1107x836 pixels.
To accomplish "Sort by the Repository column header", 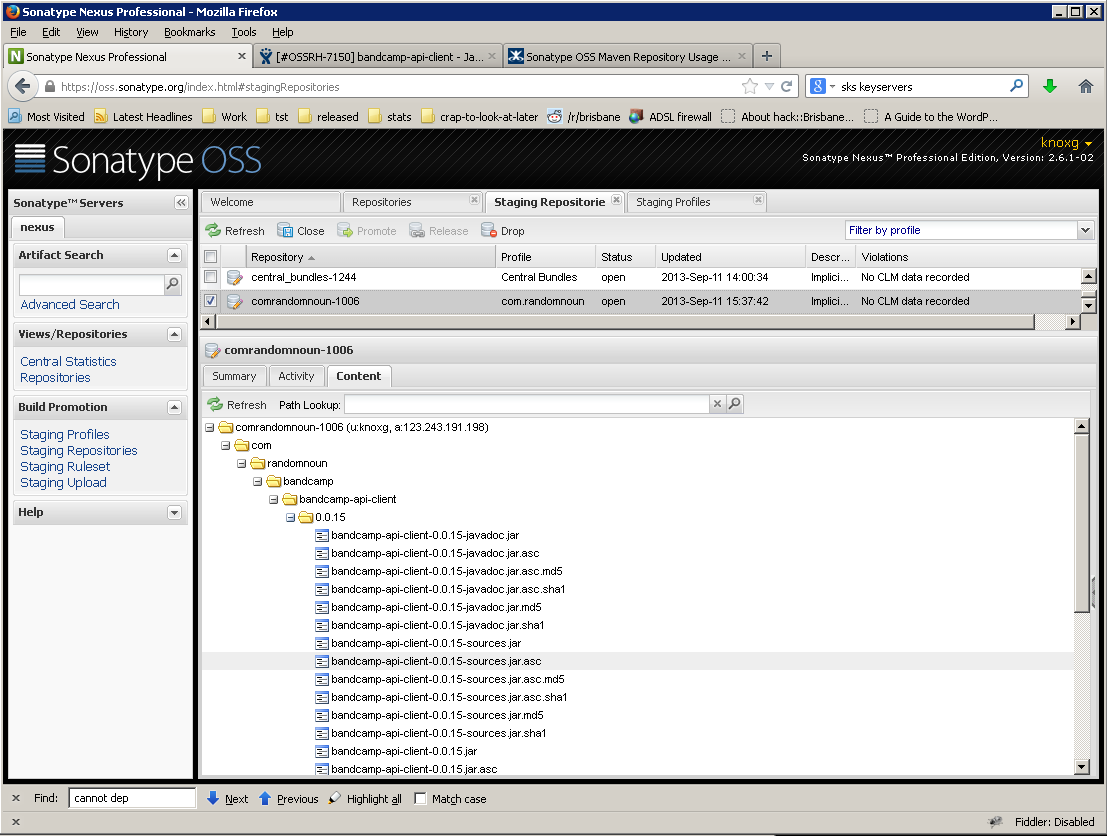I will 371,257.
